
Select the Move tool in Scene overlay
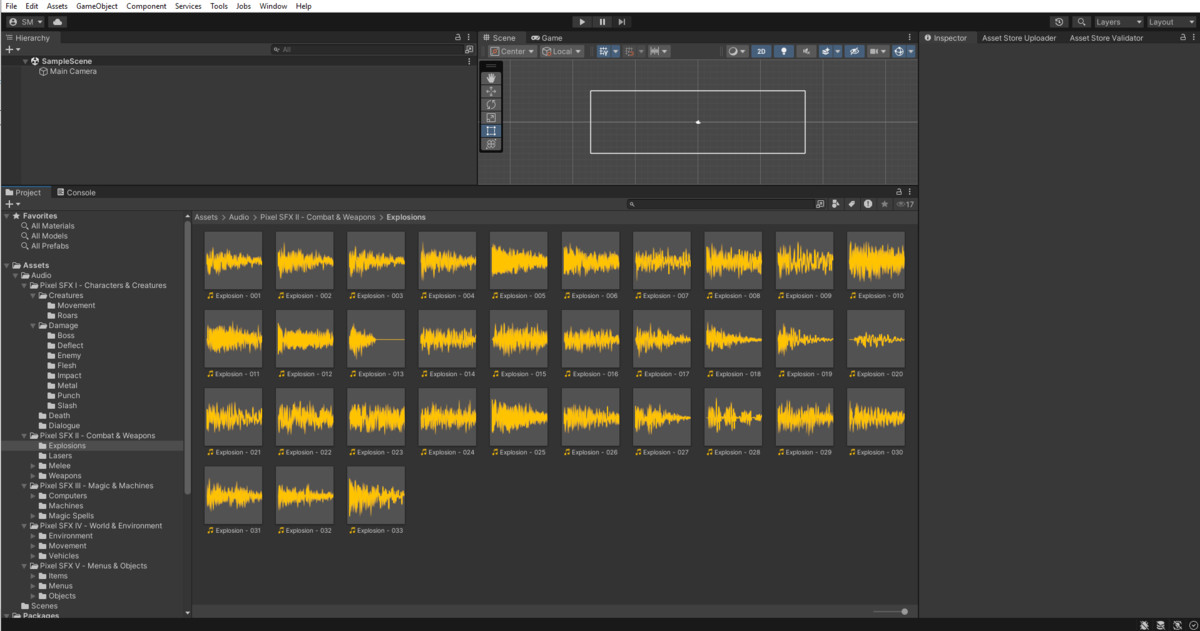click(491, 91)
